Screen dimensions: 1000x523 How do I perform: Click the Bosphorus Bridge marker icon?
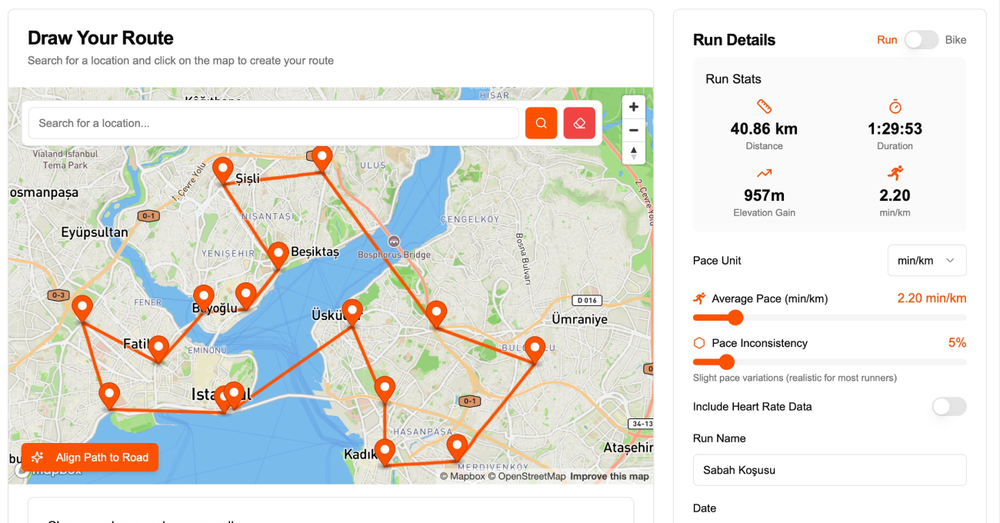pos(394,241)
